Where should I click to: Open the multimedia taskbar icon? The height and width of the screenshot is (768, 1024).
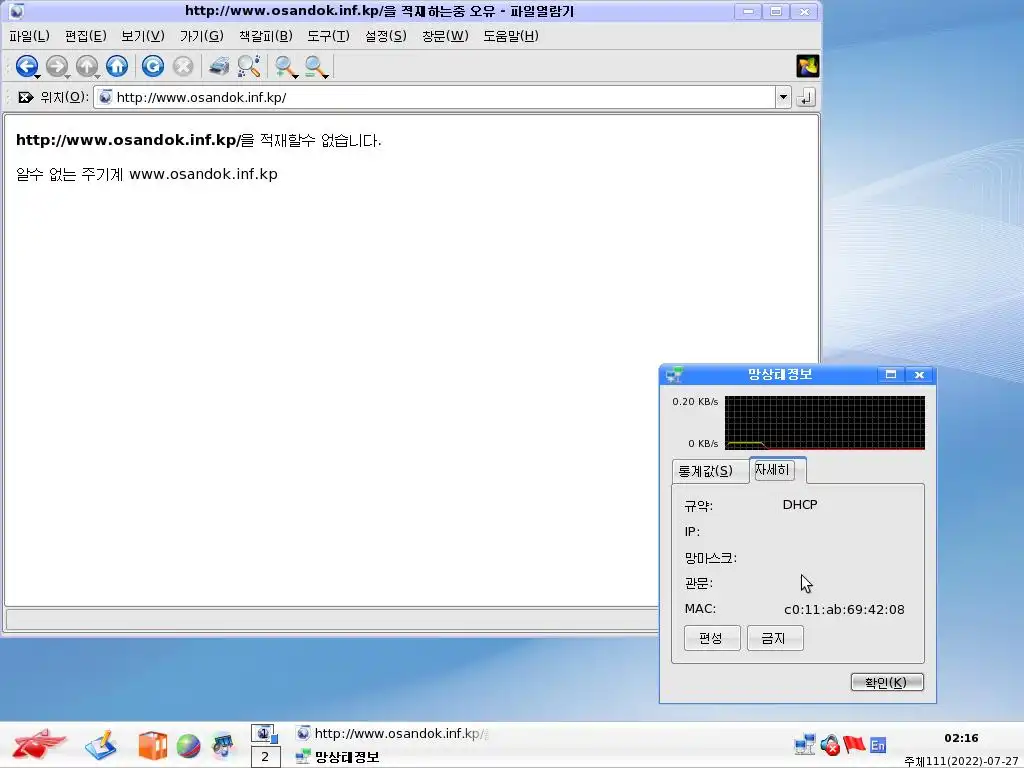click(x=223, y=745)
